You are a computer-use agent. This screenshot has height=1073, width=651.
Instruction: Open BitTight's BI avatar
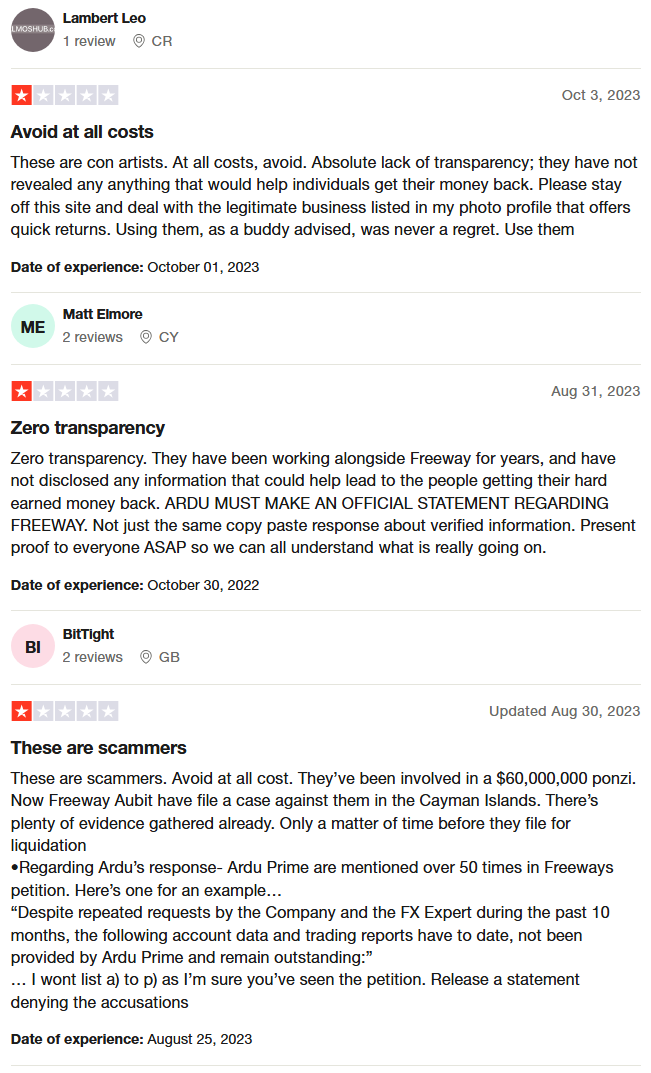33,646
